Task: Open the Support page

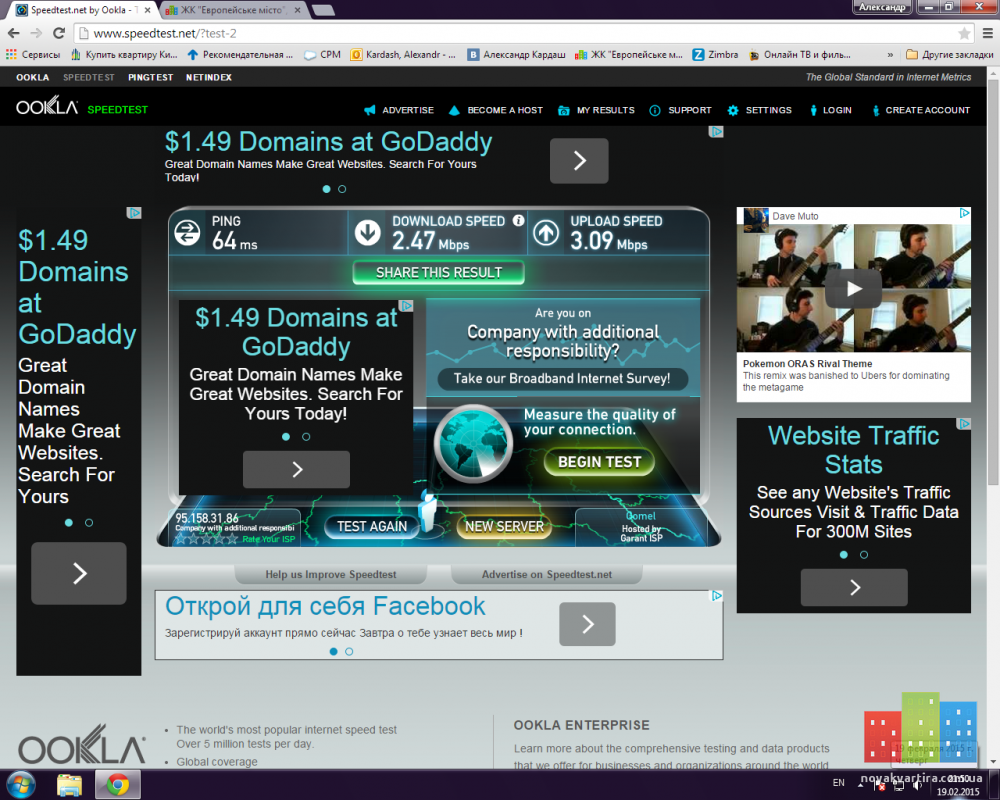Action: click(680, 110)
